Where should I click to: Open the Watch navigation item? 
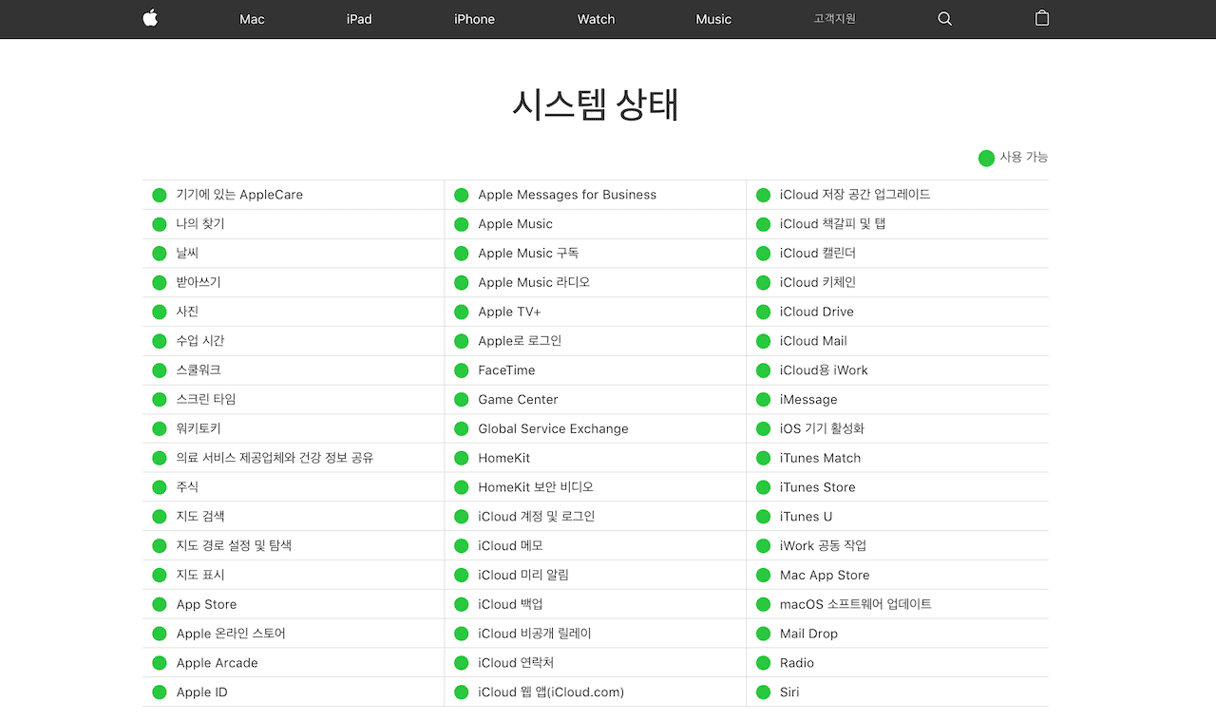point(596,19)
